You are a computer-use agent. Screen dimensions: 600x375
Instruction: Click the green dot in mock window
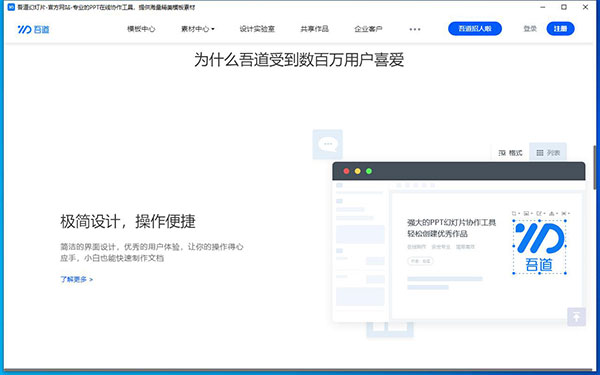369,171
